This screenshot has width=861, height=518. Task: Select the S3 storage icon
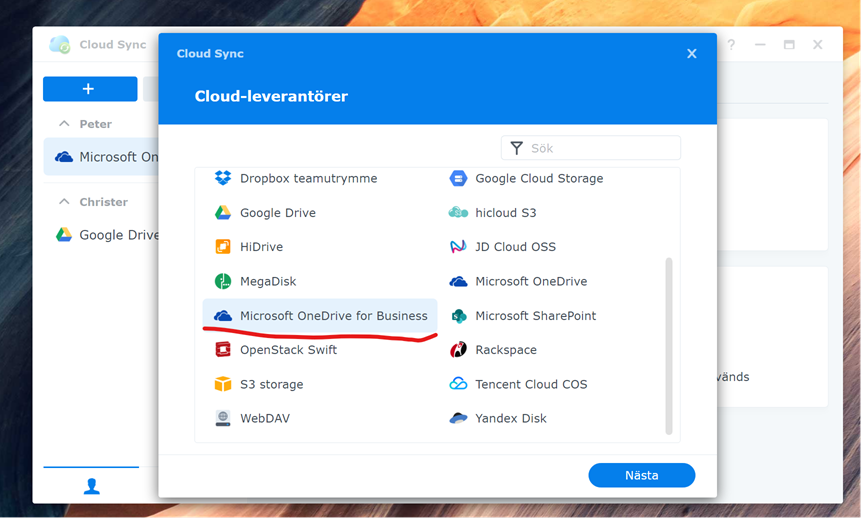[222, 384]
